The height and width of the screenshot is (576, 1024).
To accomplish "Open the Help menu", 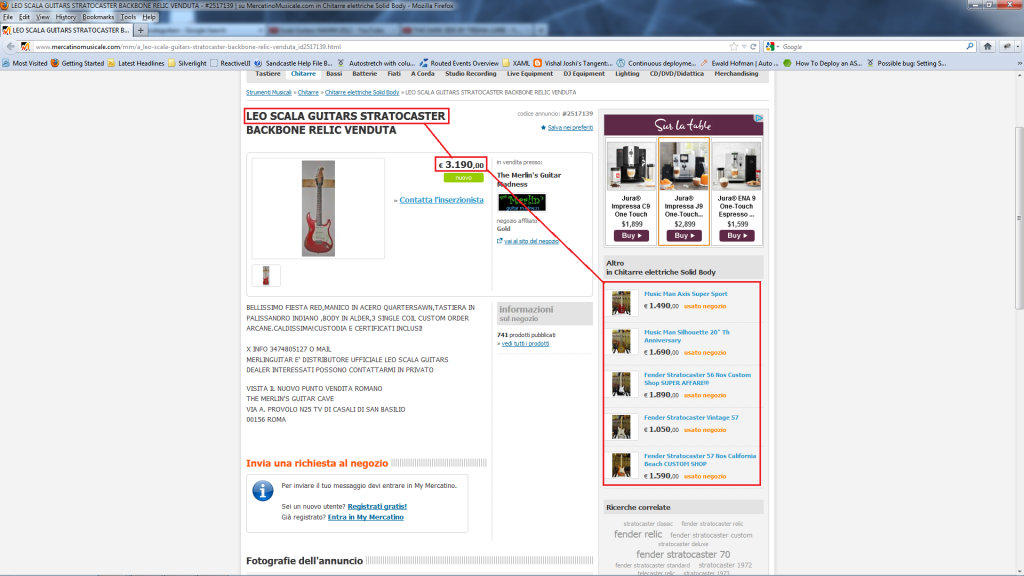I will (x=149, y=17).
